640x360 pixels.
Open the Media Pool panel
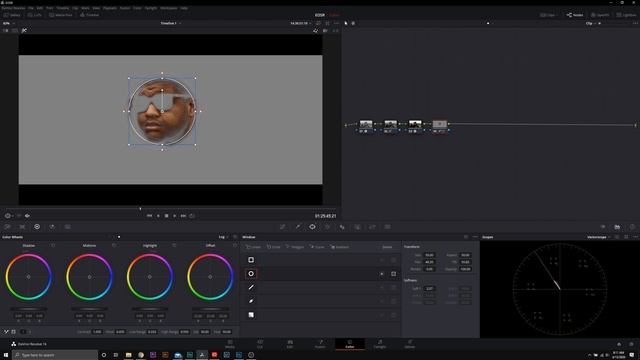(60, 15)
